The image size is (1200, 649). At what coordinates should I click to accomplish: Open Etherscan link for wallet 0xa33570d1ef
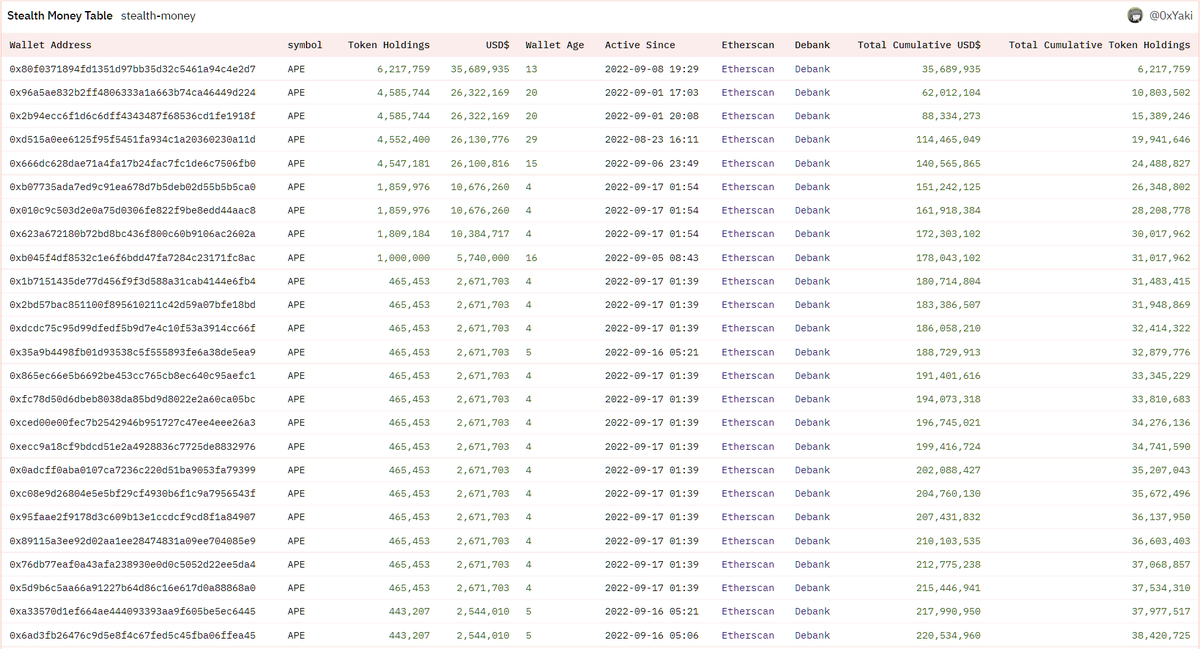pos(748,612)
